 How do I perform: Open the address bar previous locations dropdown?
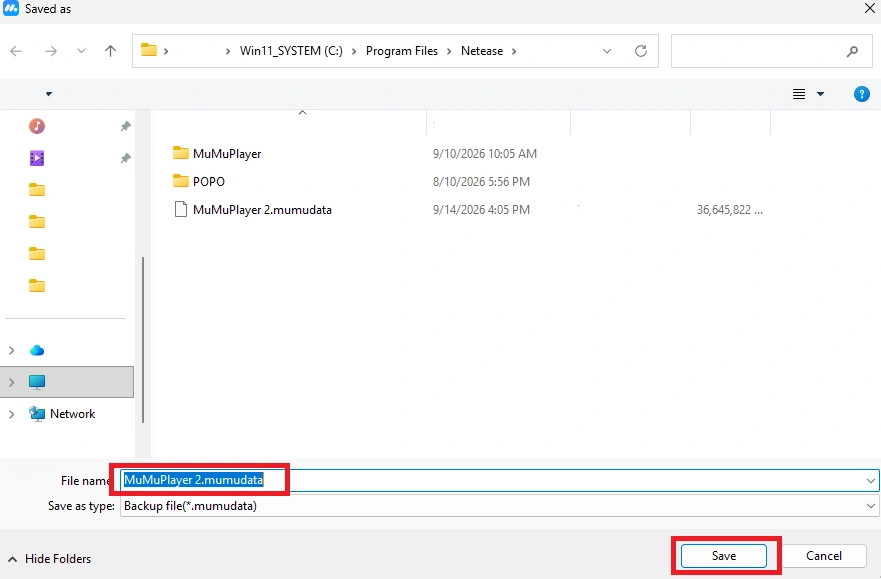click(607, 51)
